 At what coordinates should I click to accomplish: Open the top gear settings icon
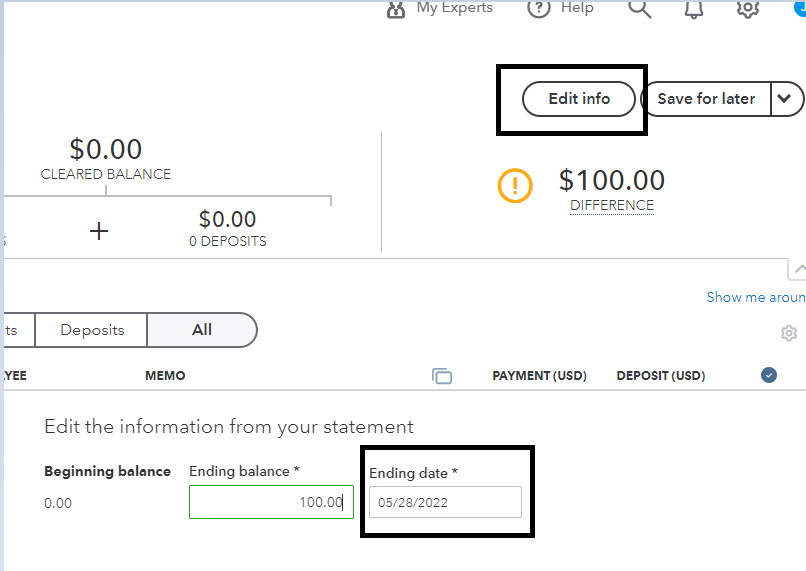(x=747, y=8)
